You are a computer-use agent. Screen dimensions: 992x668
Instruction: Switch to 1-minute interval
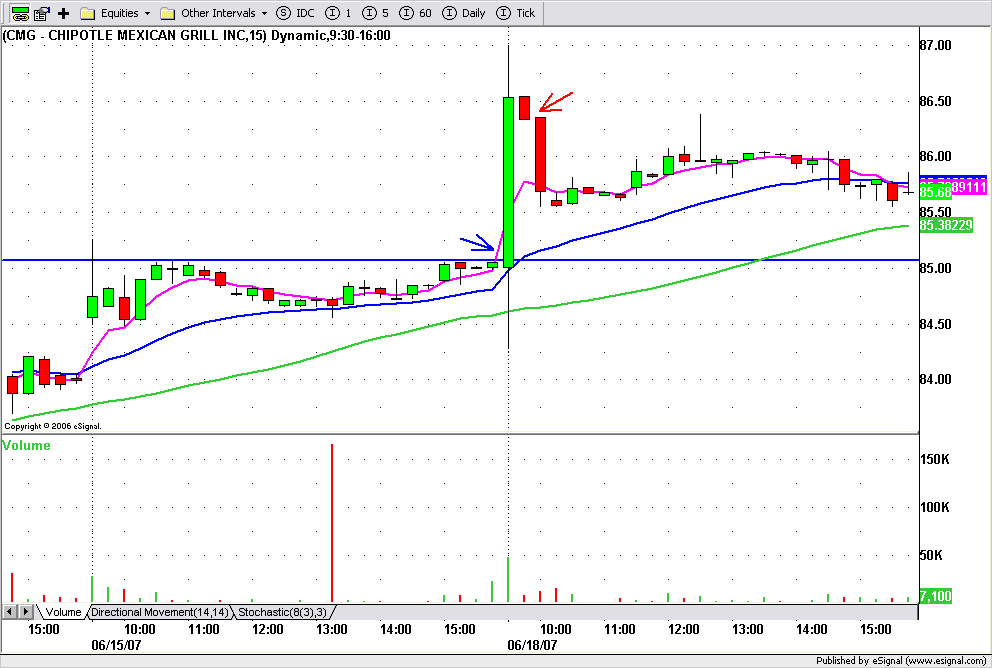pyautogui.click(x=338, y=13)
